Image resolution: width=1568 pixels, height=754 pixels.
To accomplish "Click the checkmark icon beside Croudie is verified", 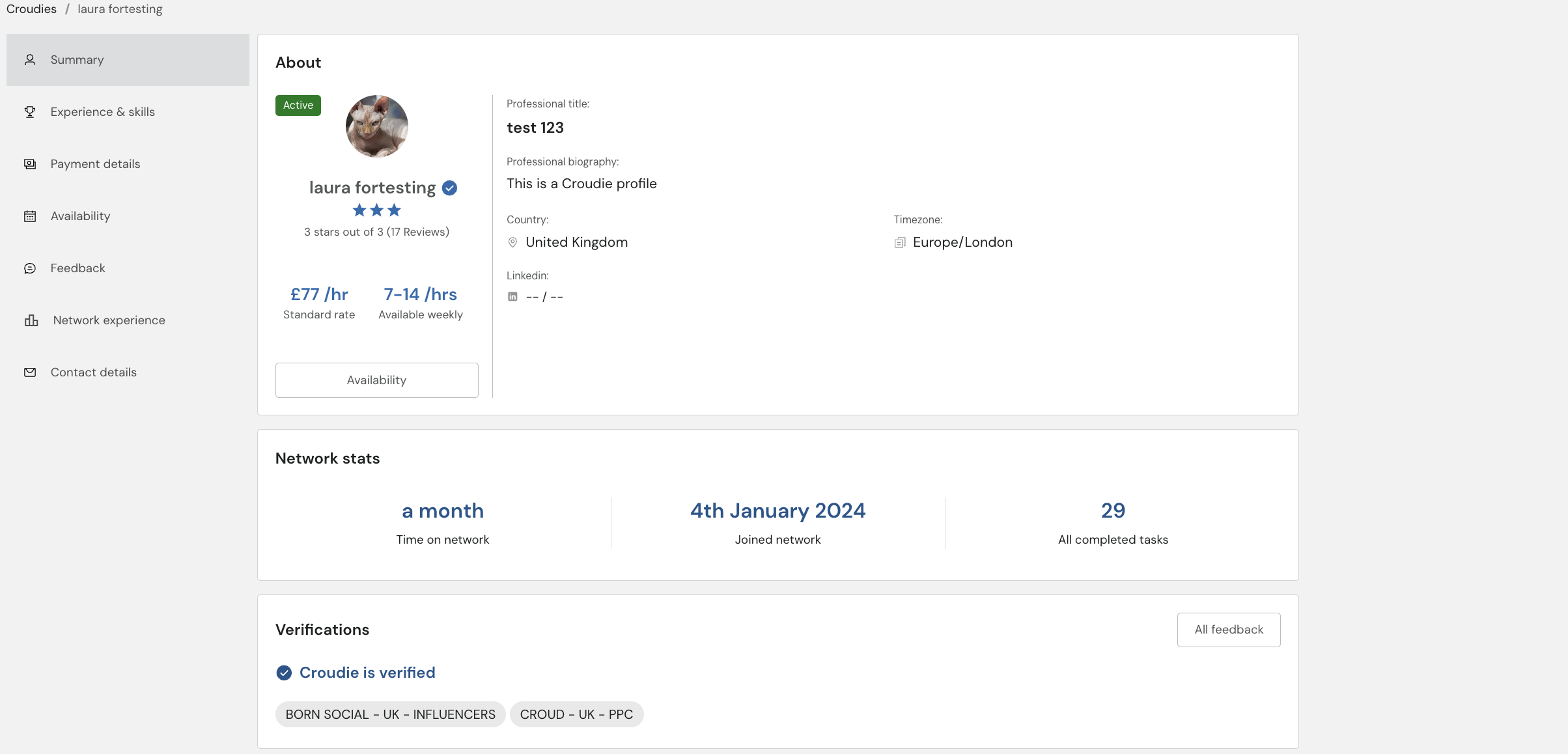I will [x=284, y=673].
